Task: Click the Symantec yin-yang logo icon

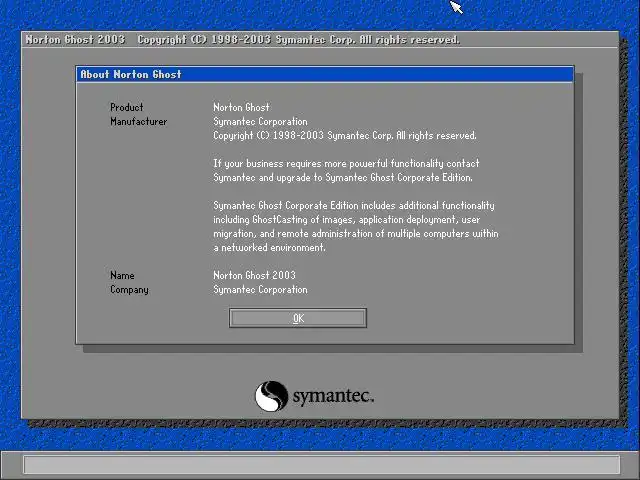Action: coord(271,396)
